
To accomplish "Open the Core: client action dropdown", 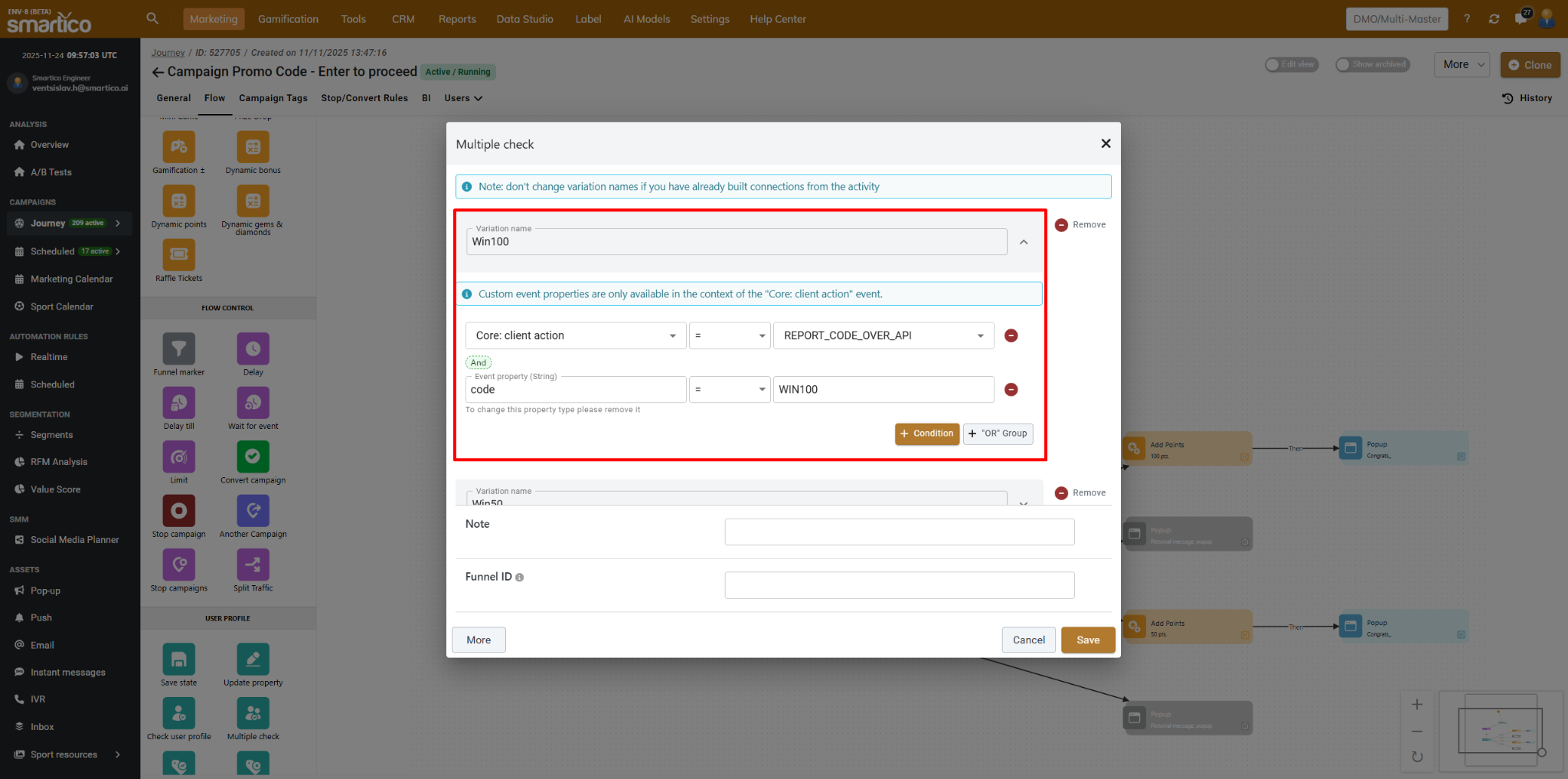I will (575, 335).
